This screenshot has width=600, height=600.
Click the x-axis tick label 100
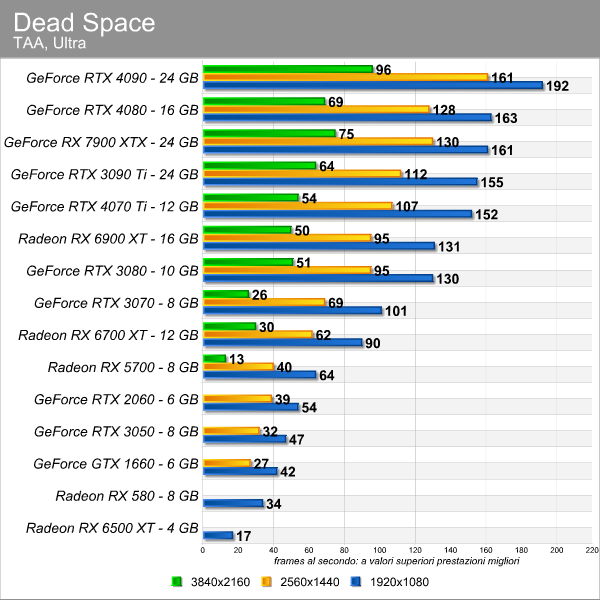pyautogui.click(x=380, y=550)
